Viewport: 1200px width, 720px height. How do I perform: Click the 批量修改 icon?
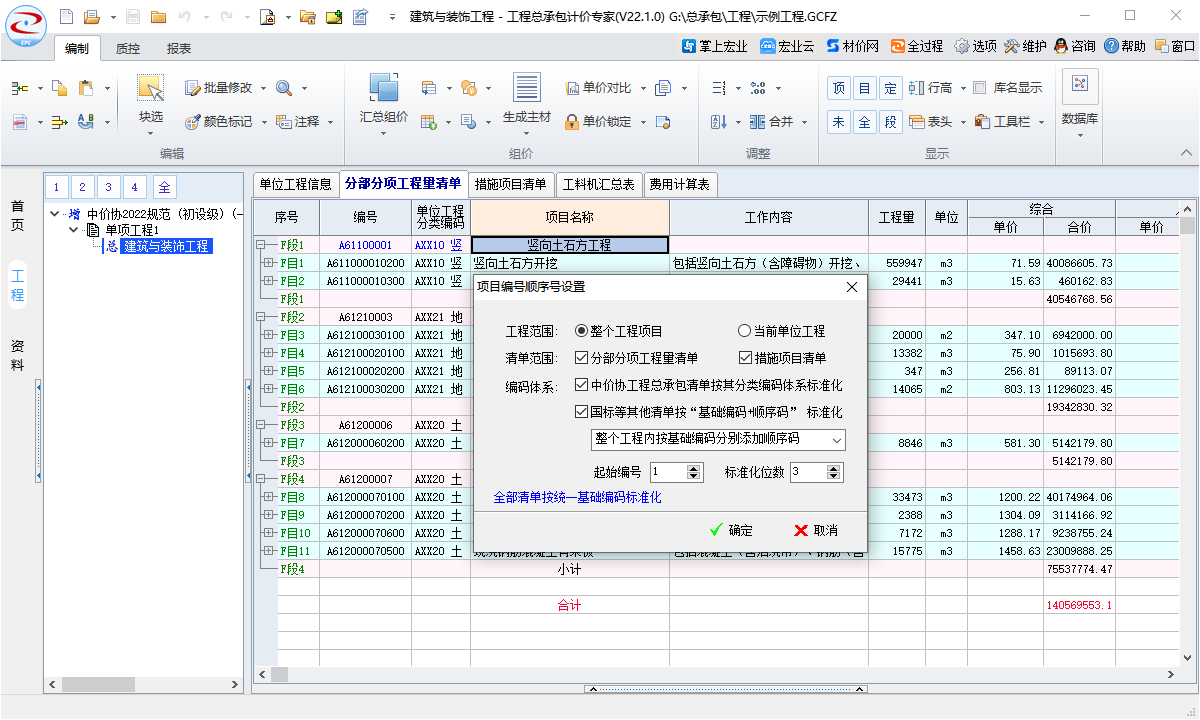[x=194, y=88]
